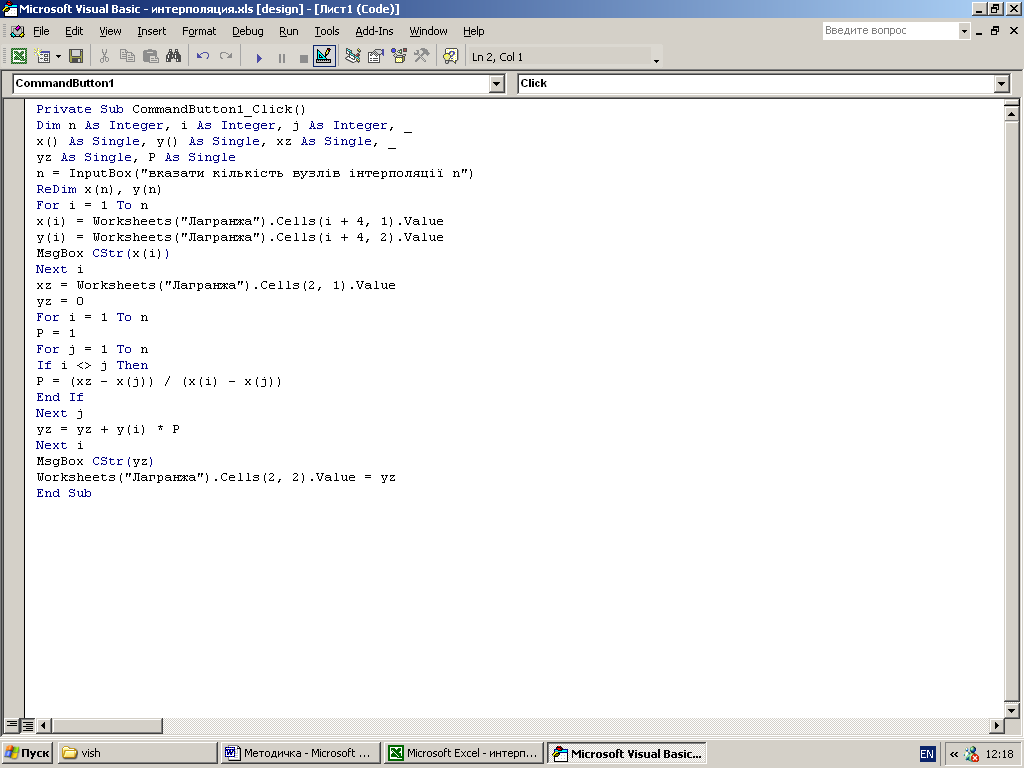
Task: Click the Microsoft Visual Basic taskbar button
Action: 627,753
